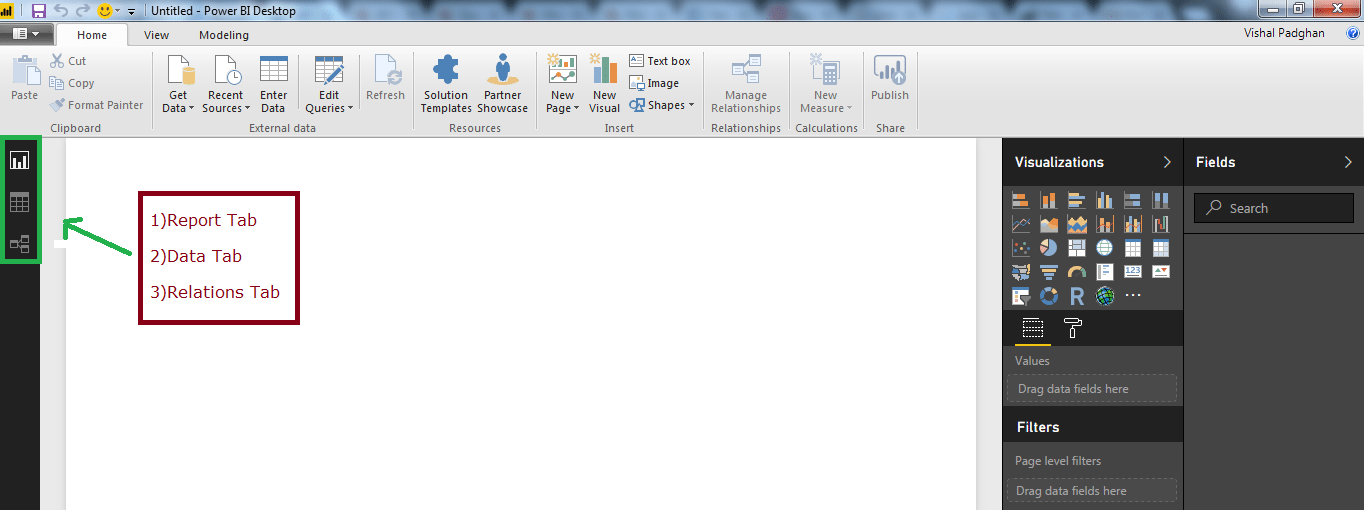1364x510 pixels.
Task: Pick the Pie chart visualization
Action: [1049, 247]
